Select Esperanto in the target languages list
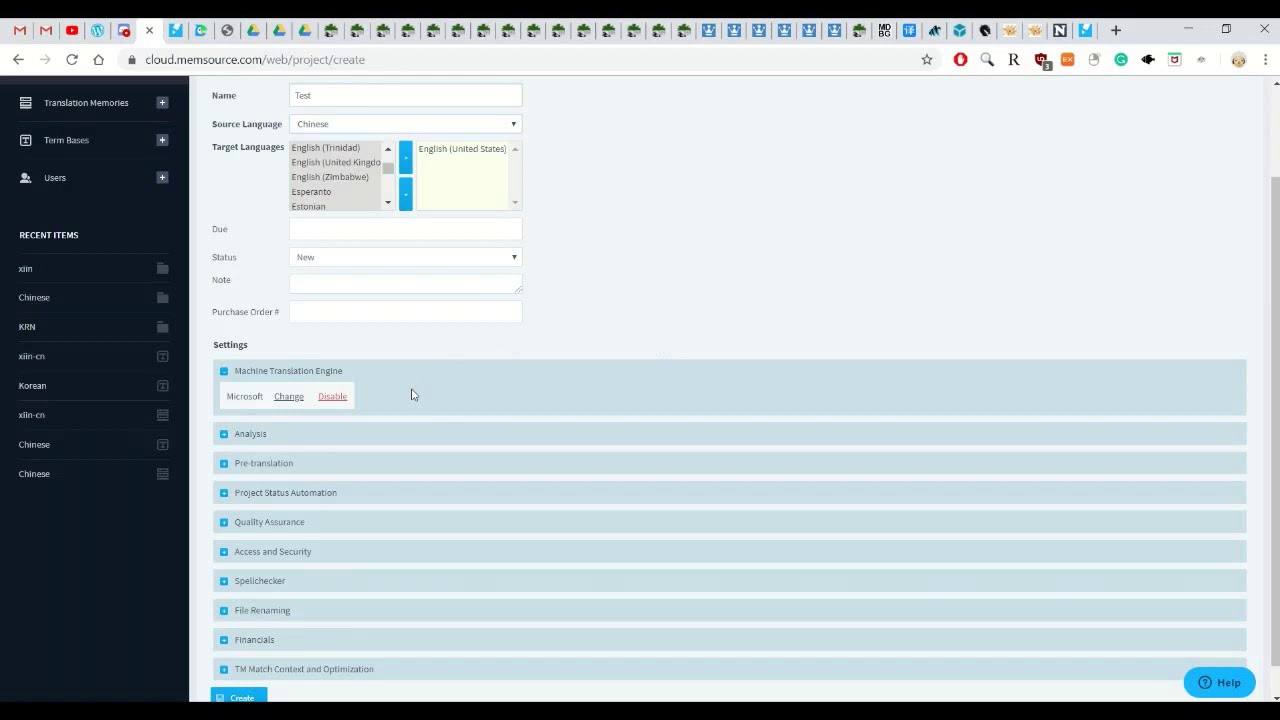The image size is (1280, 720). click(311, 192)
